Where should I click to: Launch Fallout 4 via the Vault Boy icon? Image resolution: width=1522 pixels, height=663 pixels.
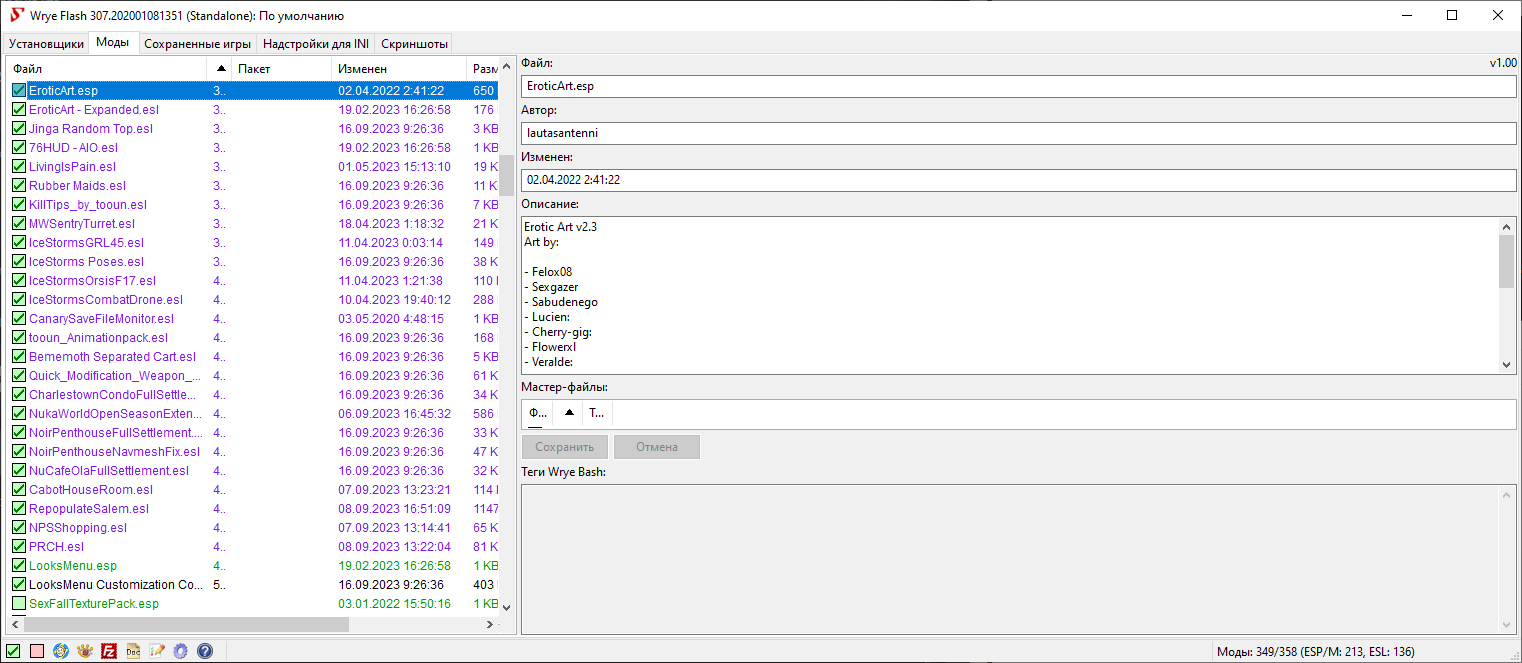(x=61, y=651)
